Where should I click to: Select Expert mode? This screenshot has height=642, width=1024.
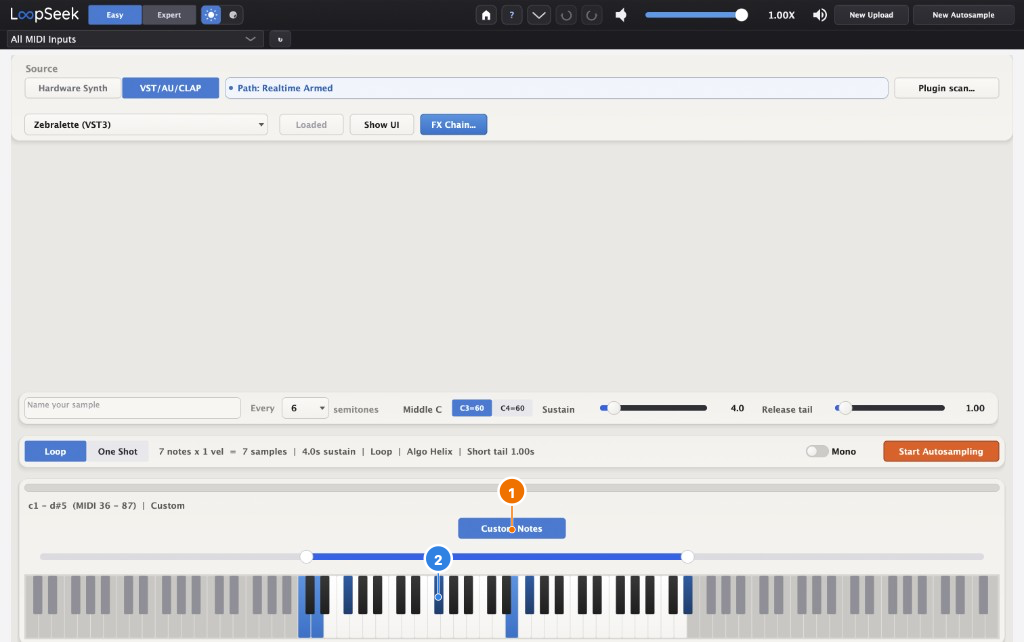tap(169, 14)
